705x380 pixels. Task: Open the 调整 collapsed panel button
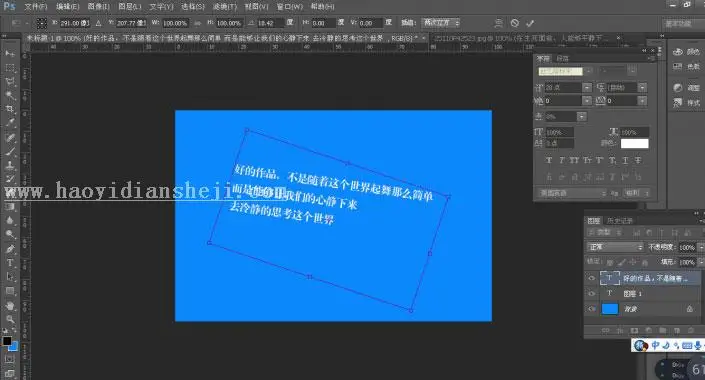pos(686,88)
